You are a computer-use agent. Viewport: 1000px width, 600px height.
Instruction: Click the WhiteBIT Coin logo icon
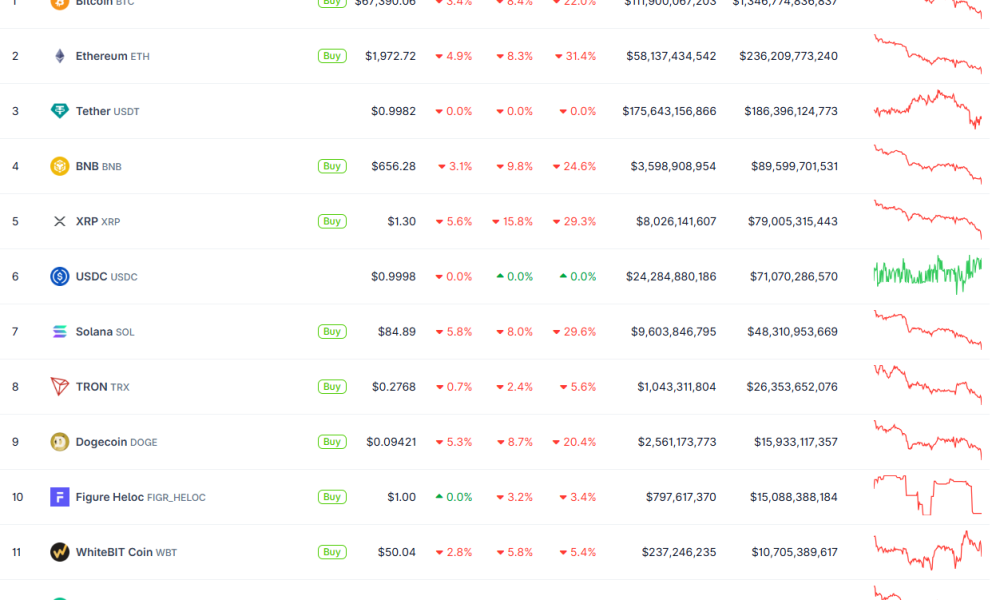pyautogui.click(x=59, y=551)
